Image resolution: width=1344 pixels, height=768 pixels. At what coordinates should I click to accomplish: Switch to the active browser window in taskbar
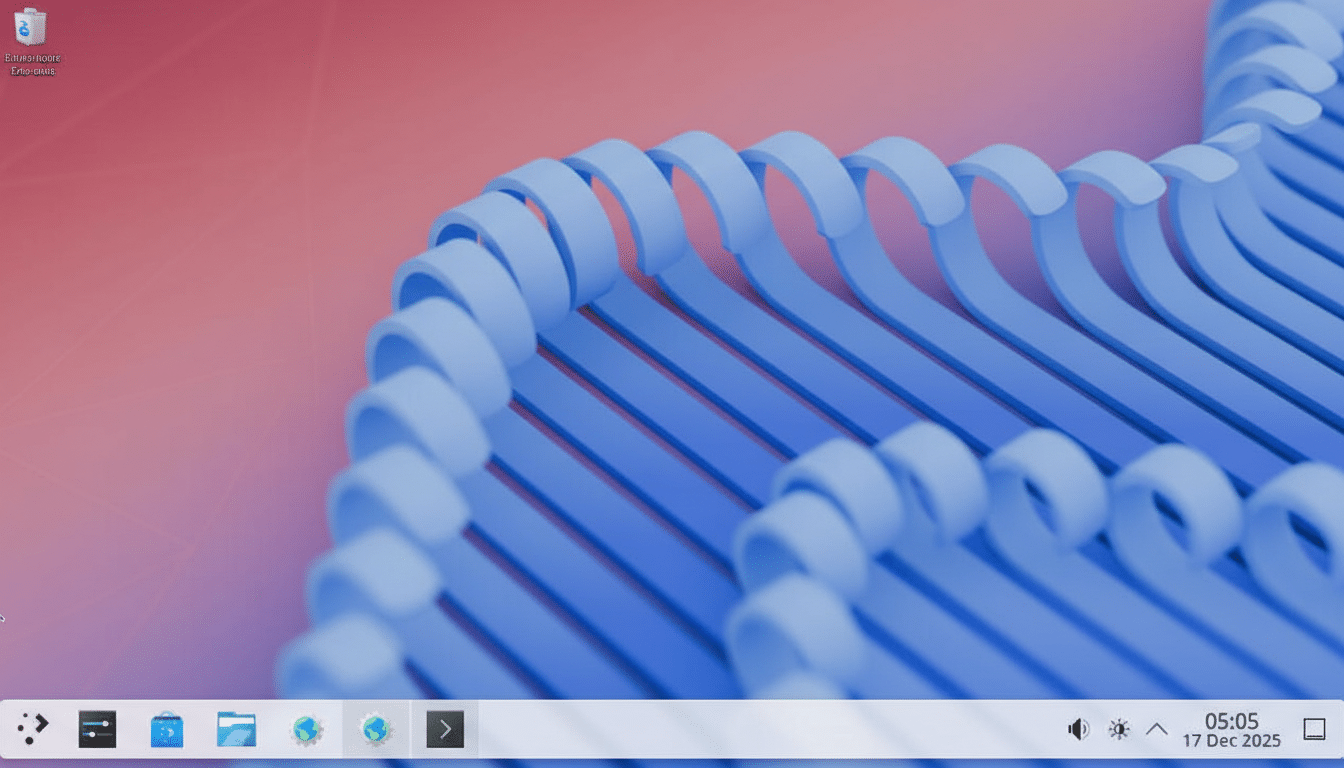(x=375, y=729)
